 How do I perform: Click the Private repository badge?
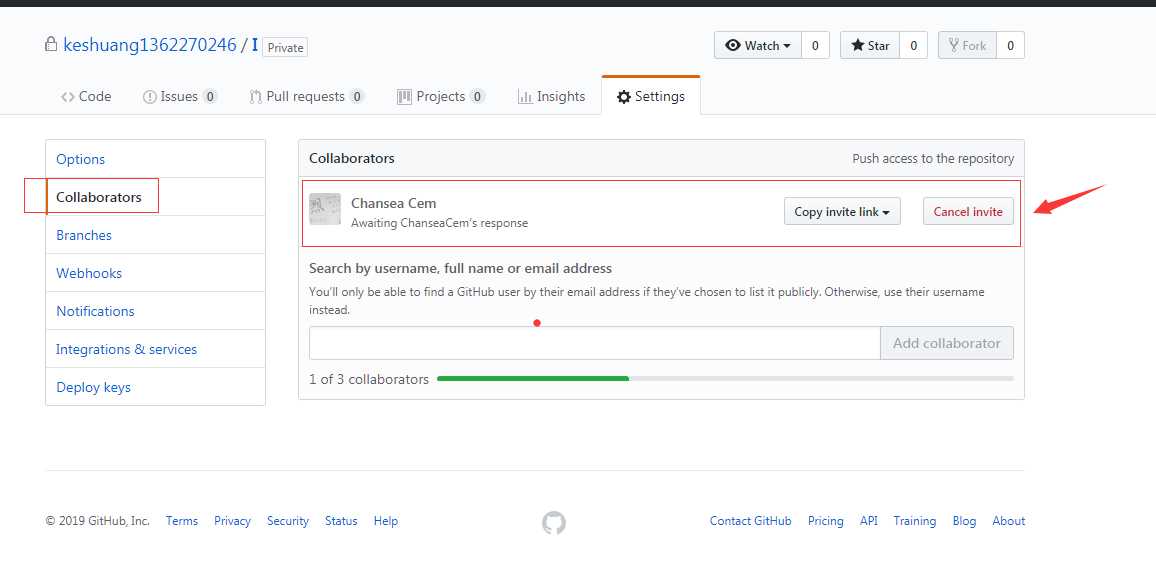click(285, 47)
